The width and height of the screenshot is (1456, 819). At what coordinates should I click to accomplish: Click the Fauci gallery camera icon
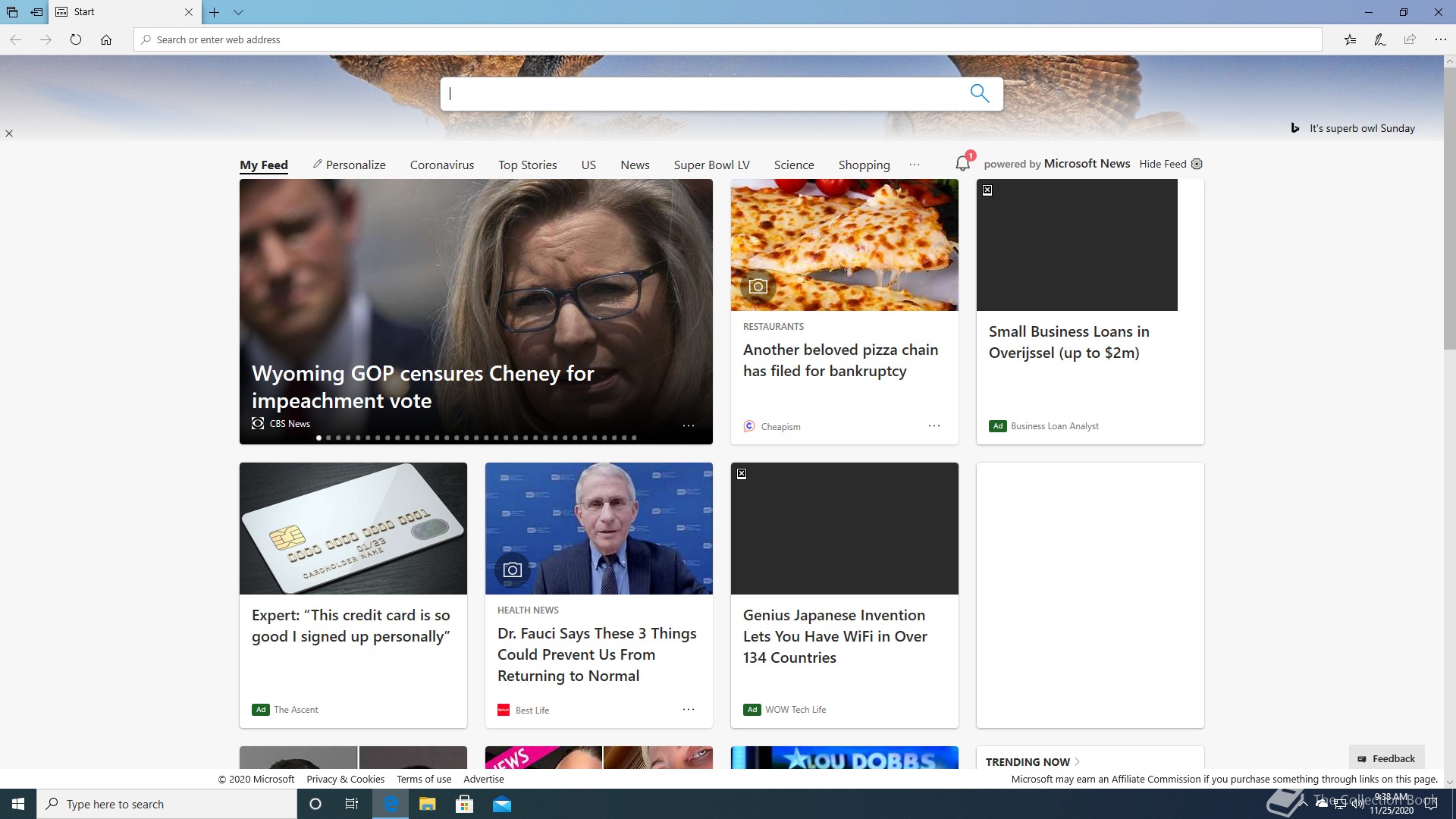tap(513, 570)
